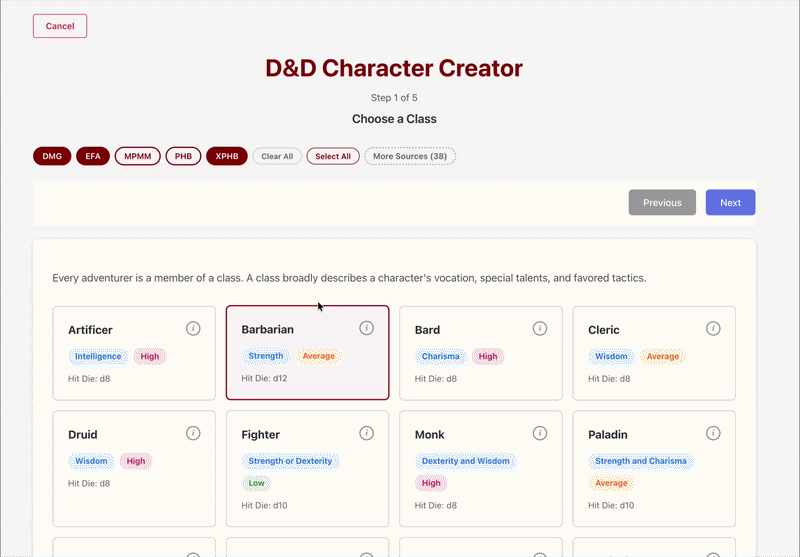The image size is (800, 557).
Task: Select the Bard class card
Action: coord(481,353)
